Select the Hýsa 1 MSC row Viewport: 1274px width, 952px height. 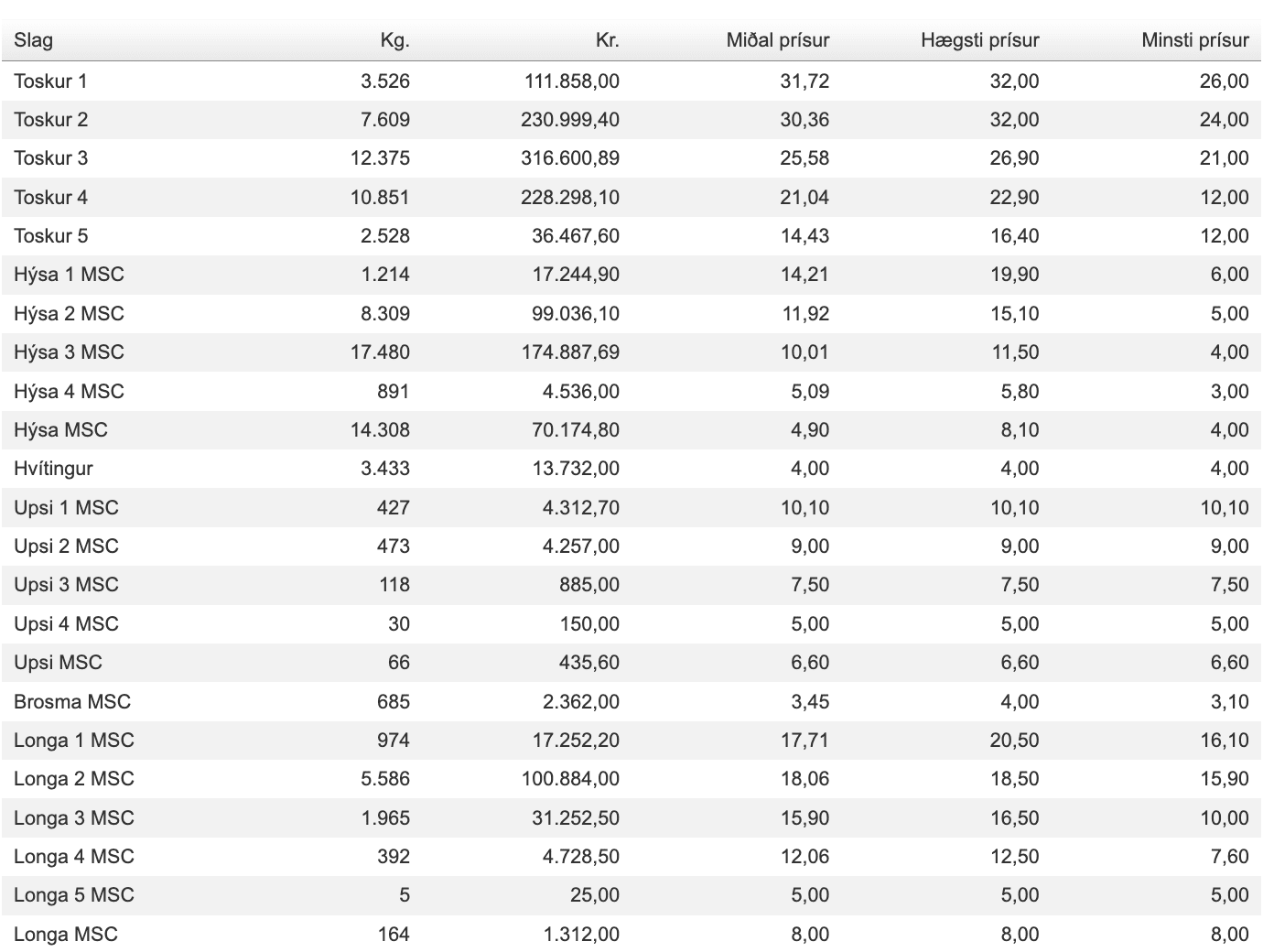[632, 275]
